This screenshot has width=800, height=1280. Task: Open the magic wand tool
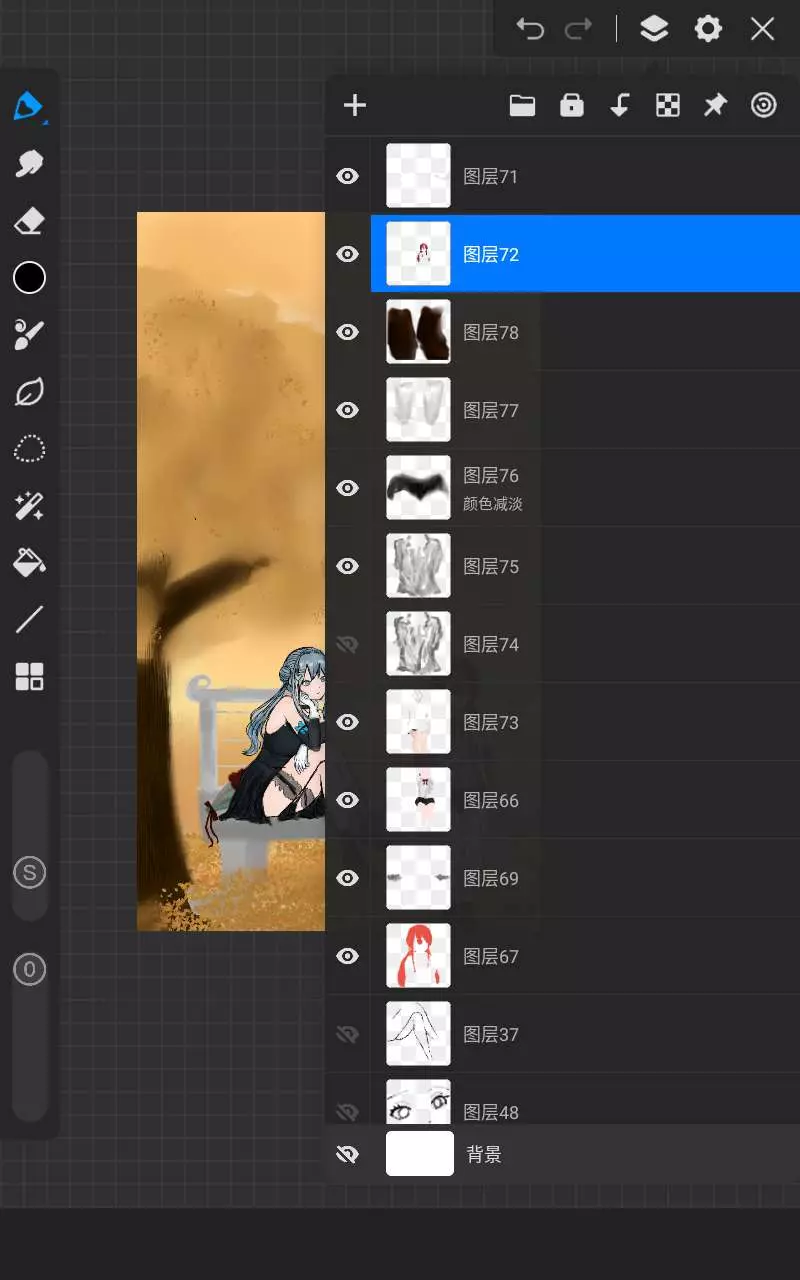(x=29, y=506)
